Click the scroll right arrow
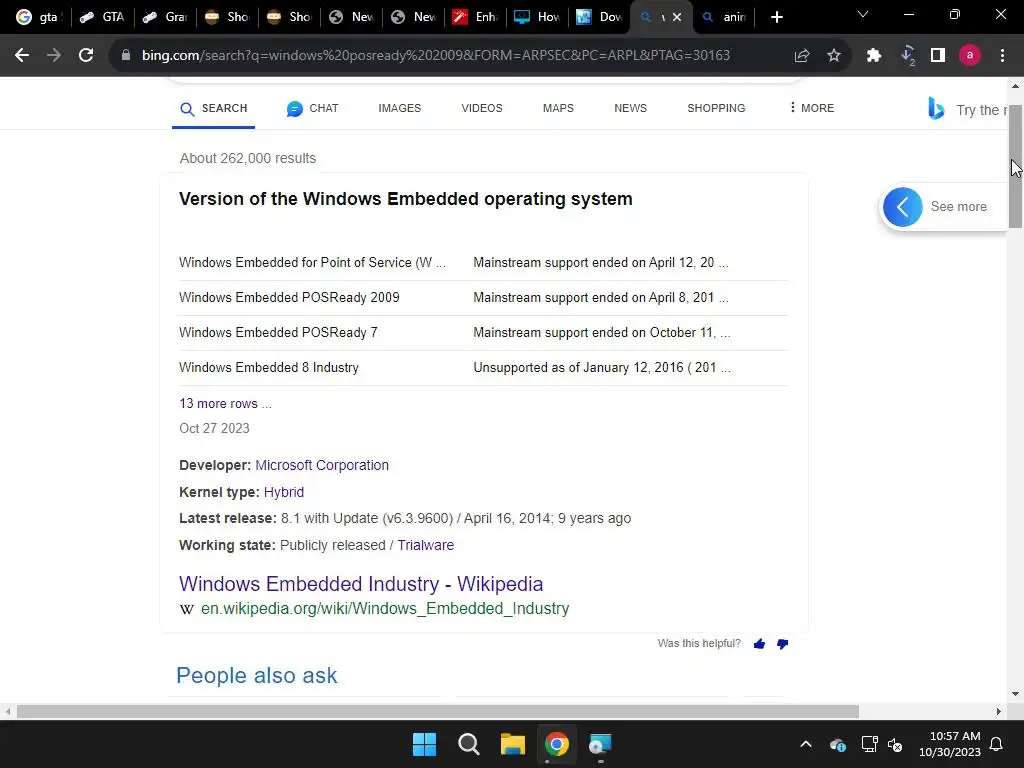 point(999,711)
